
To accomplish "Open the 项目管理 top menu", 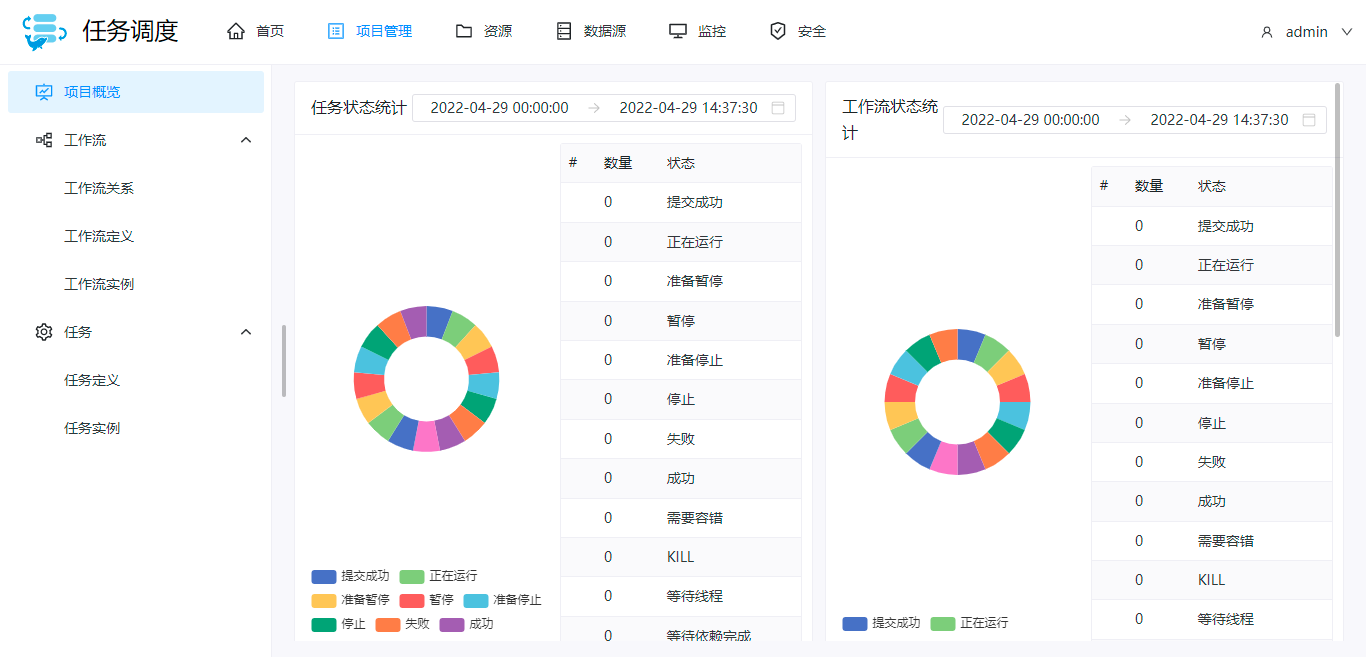I will click(370, 31).
